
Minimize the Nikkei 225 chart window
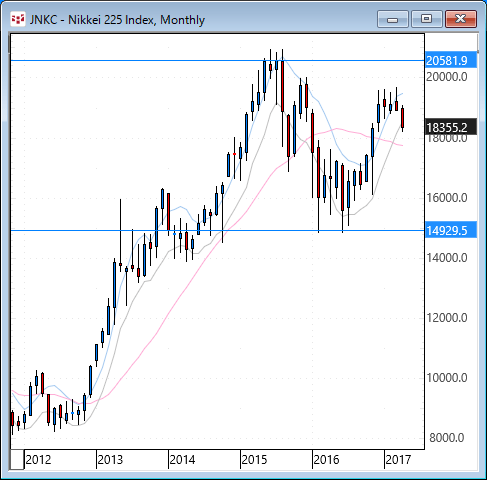click(393, 19)
